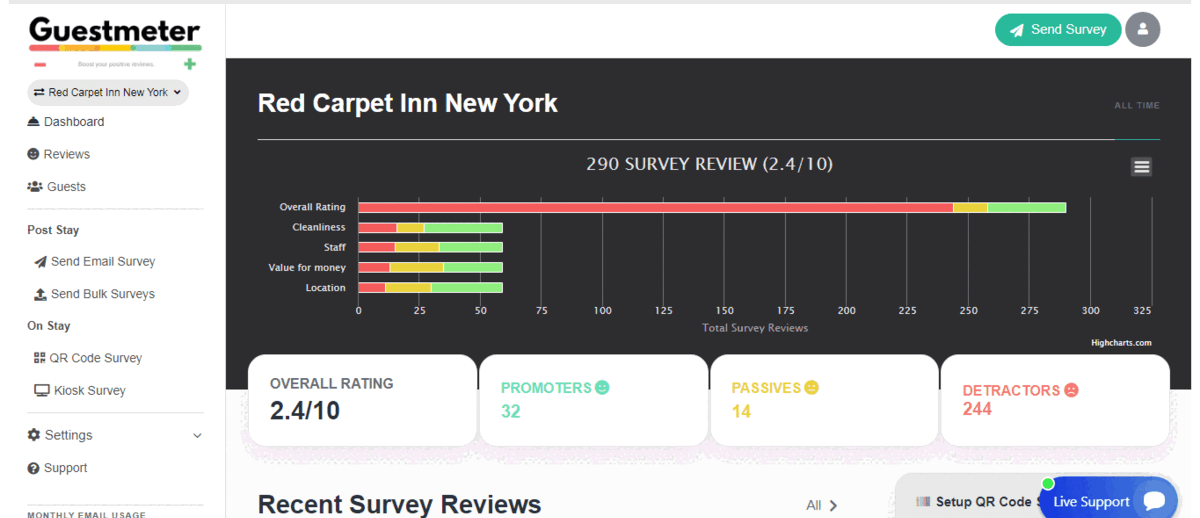Click Value for money yellow segment
Screen dimensions: 1200x518
[x=416, y=267]
